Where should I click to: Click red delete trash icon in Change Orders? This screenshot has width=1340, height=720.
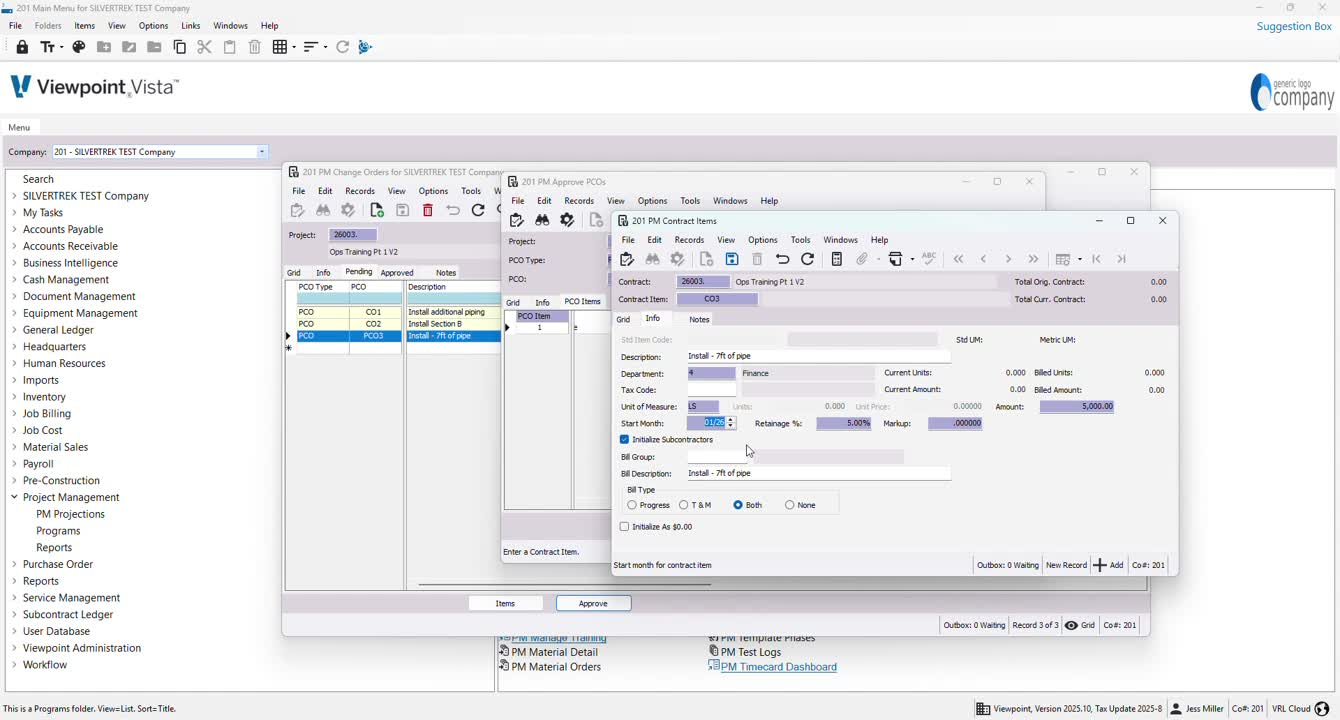click(428, 210)
